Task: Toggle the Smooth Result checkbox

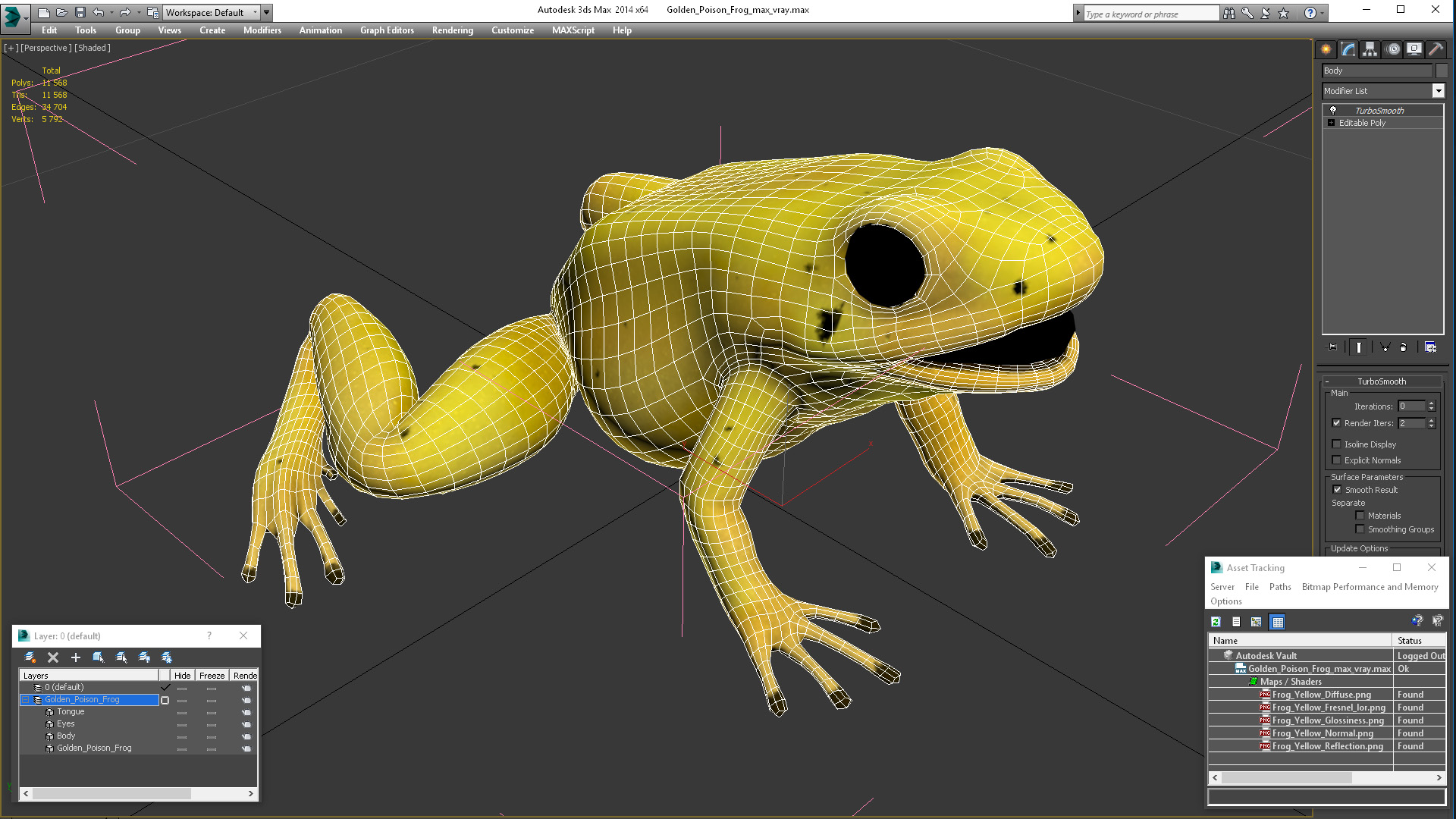Action: tap(1338, 490)
